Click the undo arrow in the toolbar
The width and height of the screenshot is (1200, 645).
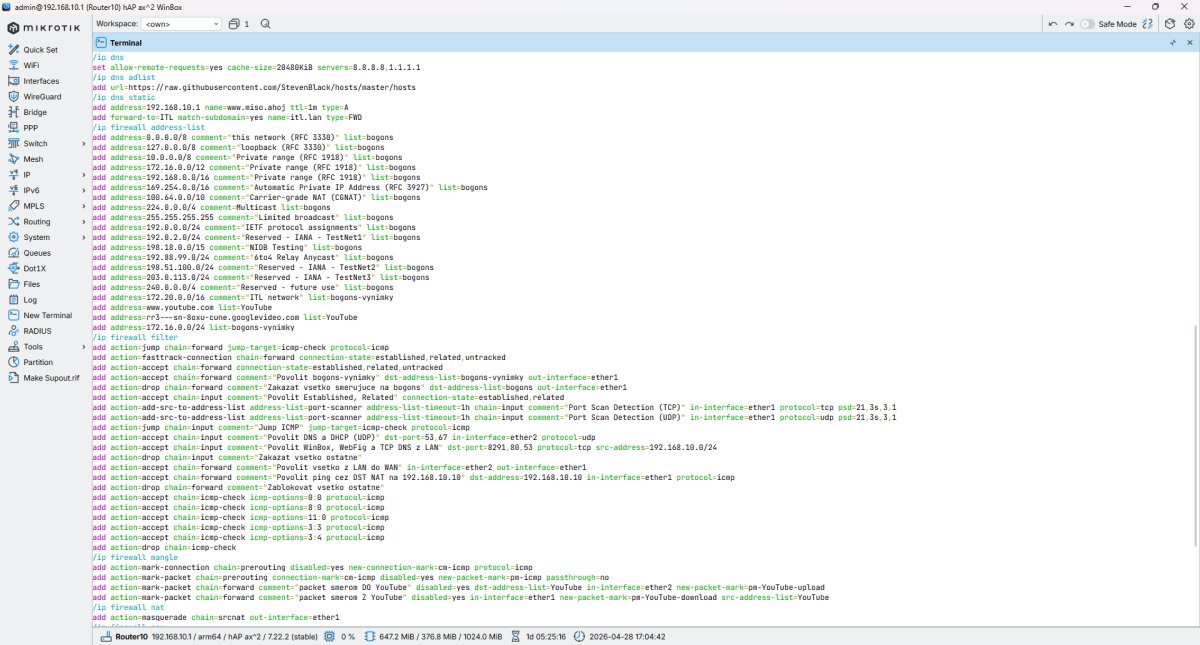(x=1053, y=23)
